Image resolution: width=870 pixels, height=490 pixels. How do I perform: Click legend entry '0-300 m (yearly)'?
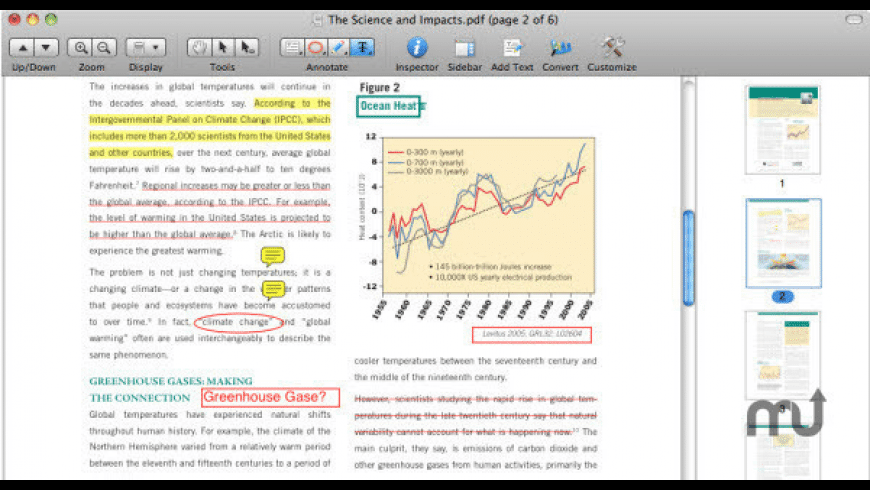click(426, 152)
